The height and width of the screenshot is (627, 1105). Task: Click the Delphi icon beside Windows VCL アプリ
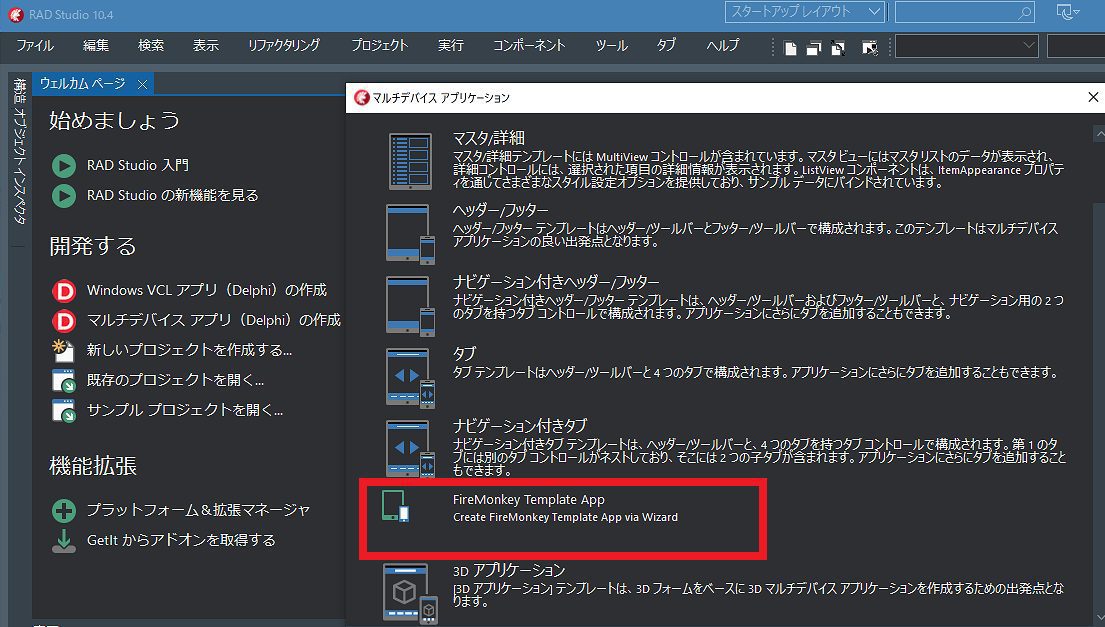[x=63, y=290]
